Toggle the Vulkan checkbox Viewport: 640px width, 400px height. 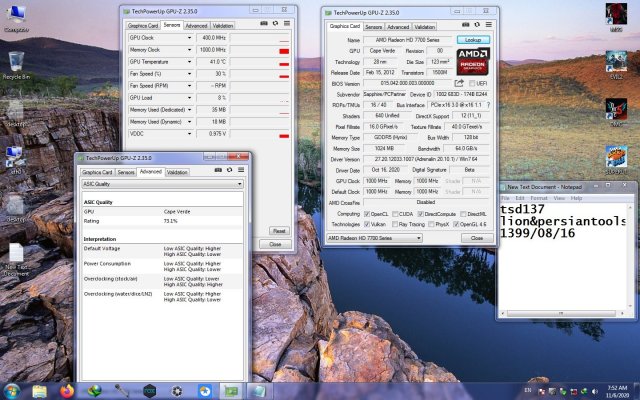tap(369, 224)
